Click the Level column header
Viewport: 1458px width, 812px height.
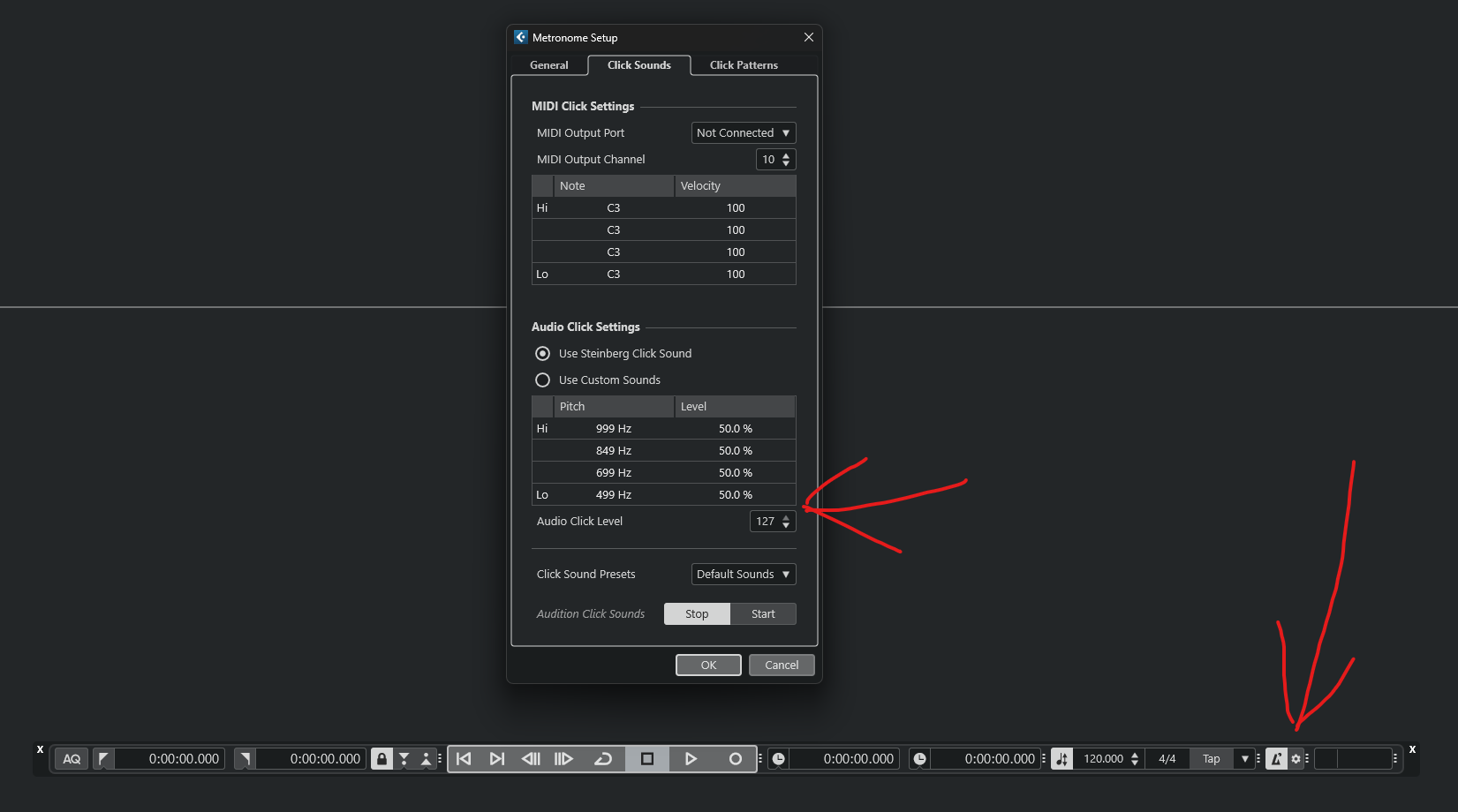coord(736,407)
